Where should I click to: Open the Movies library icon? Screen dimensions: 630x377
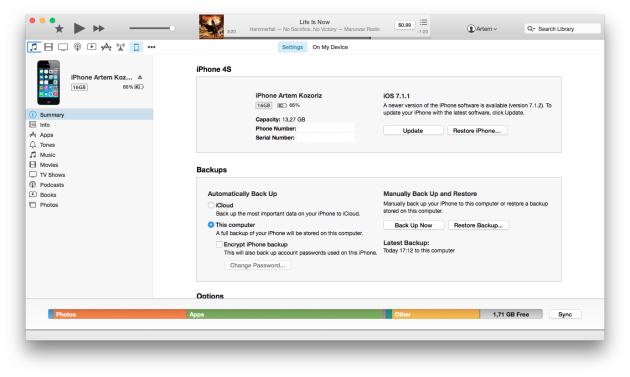coord(49,47)
